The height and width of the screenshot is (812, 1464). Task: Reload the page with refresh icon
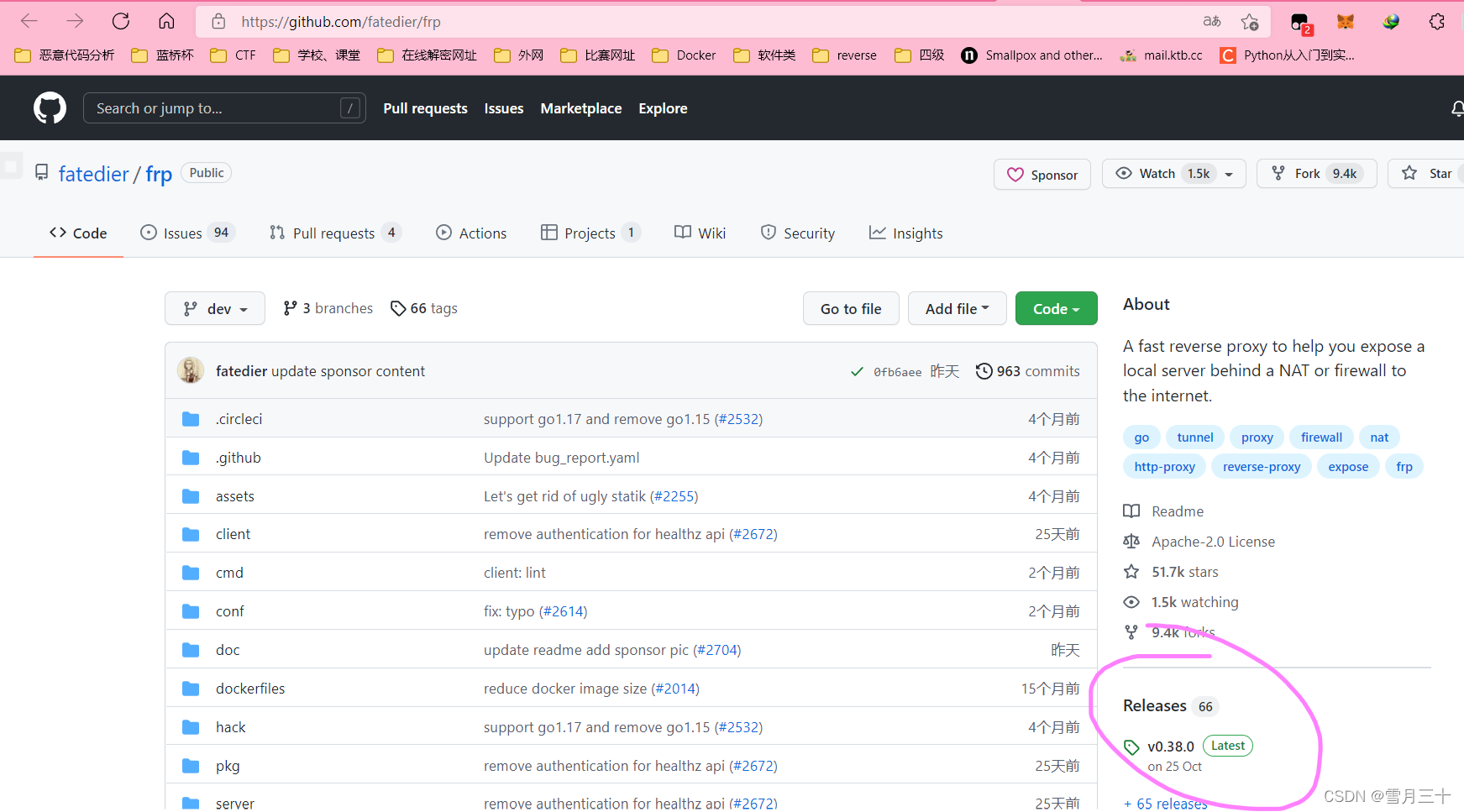(x=121, y=21)
